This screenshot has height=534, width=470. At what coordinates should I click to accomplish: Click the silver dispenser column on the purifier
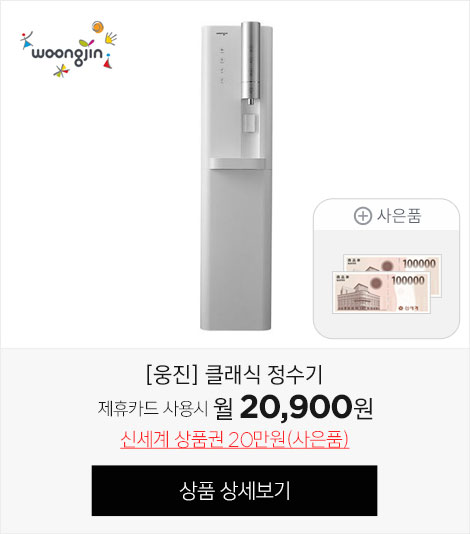click(251, 61)
